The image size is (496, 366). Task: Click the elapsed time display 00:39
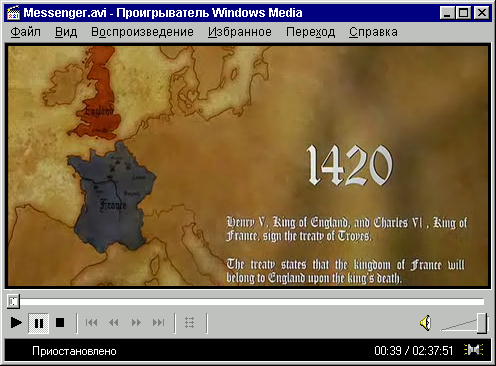[388, 351]
